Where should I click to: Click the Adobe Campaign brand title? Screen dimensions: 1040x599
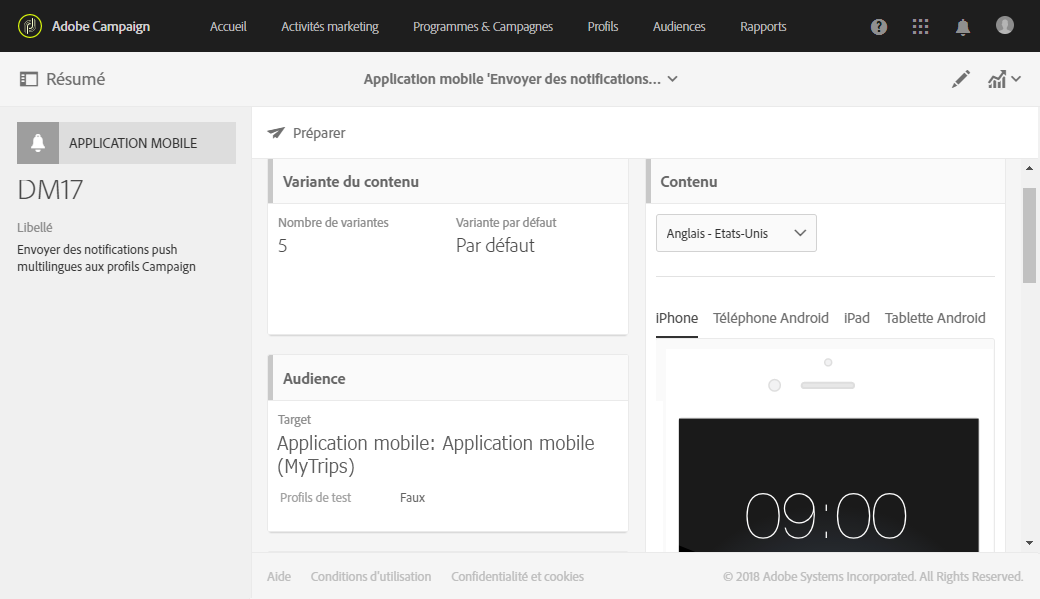click(x=101, y=27)
